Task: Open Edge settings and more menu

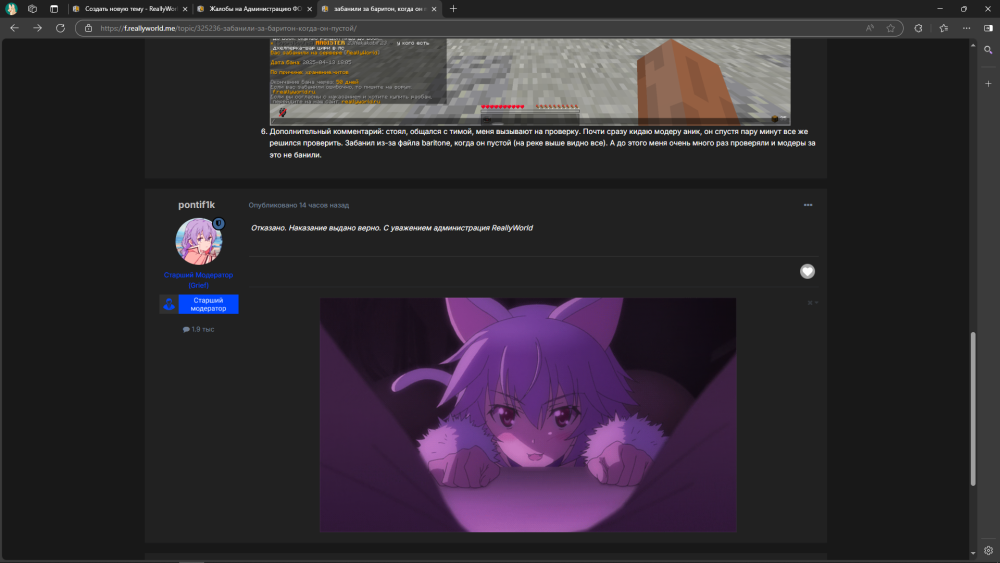Action: click(x=966, y=28)
